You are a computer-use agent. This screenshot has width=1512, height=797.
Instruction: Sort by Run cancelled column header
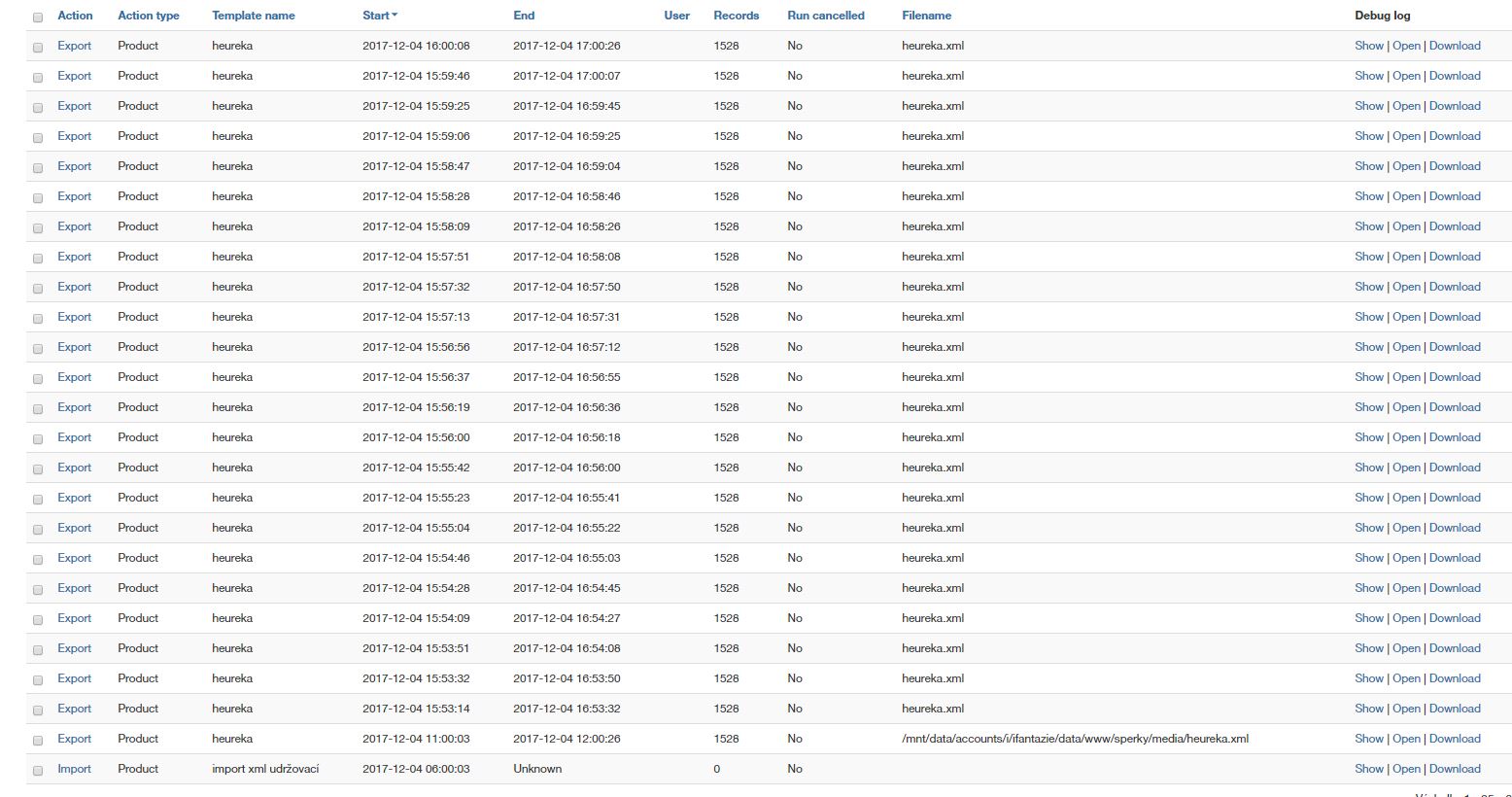point(825,16)
